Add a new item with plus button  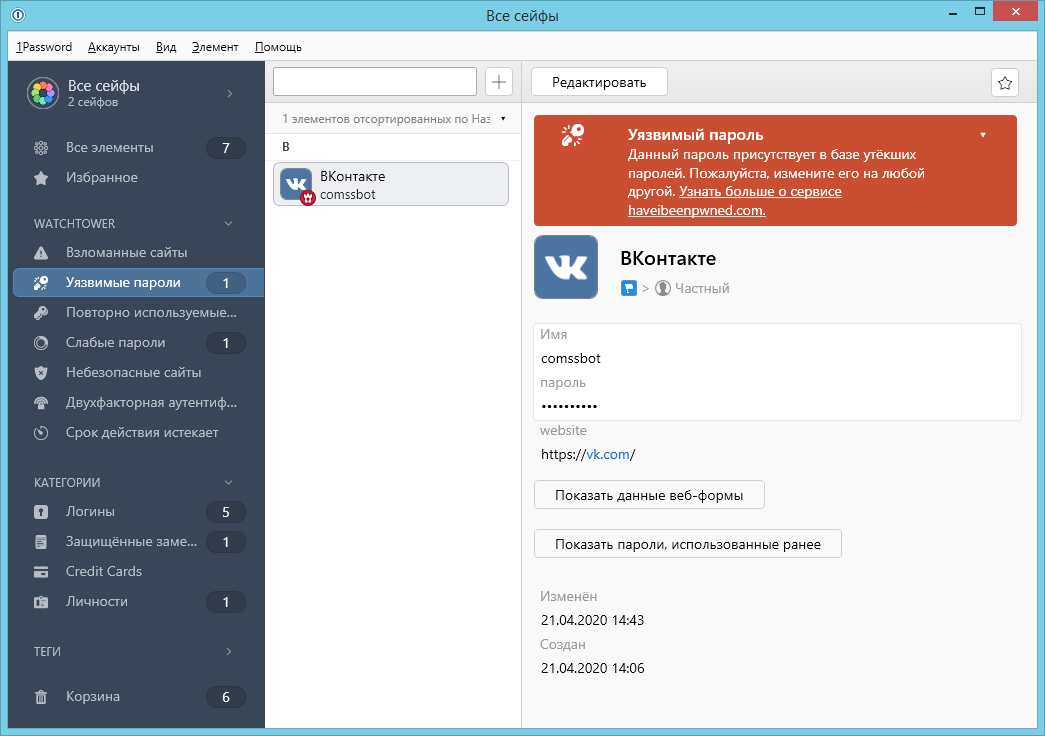pyautogui.click(x=499, y=82)
